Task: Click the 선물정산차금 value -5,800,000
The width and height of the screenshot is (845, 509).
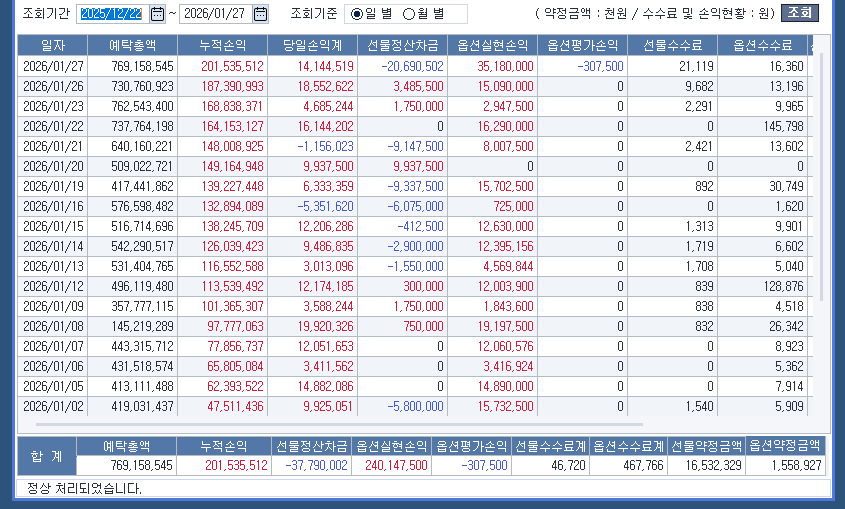Action: coord(415,406)
